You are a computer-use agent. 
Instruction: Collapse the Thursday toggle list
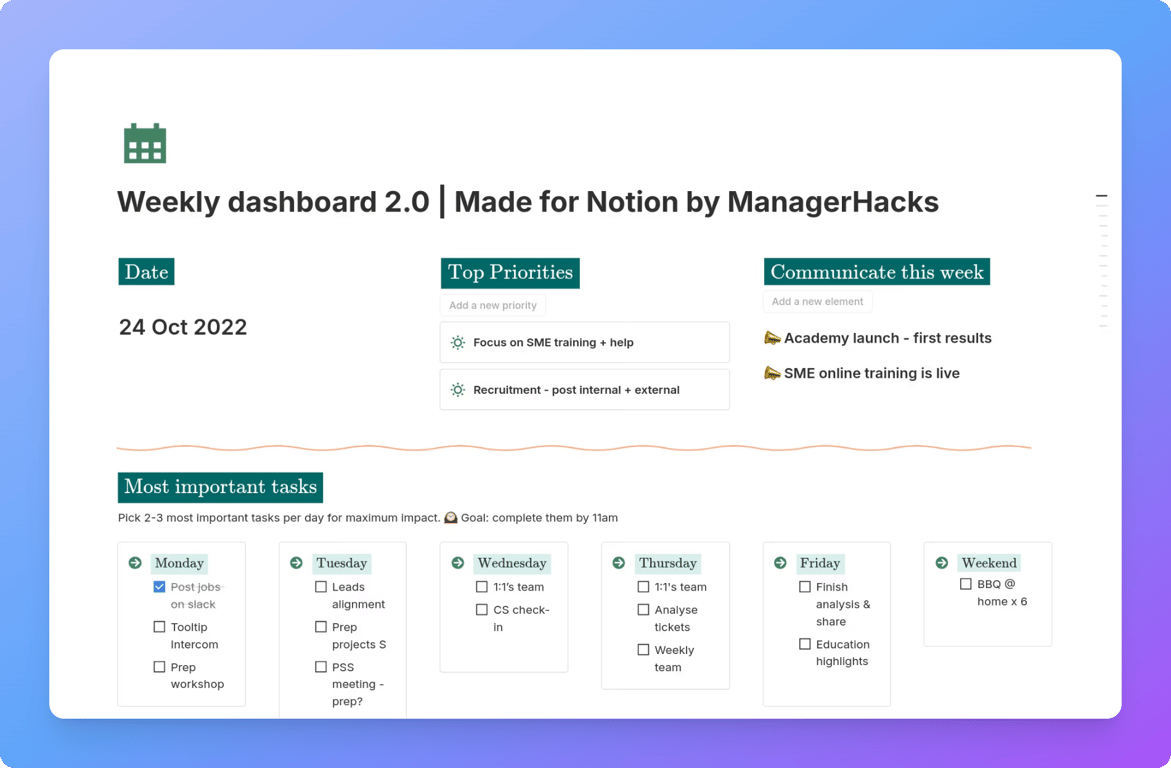tap(618, 563)
